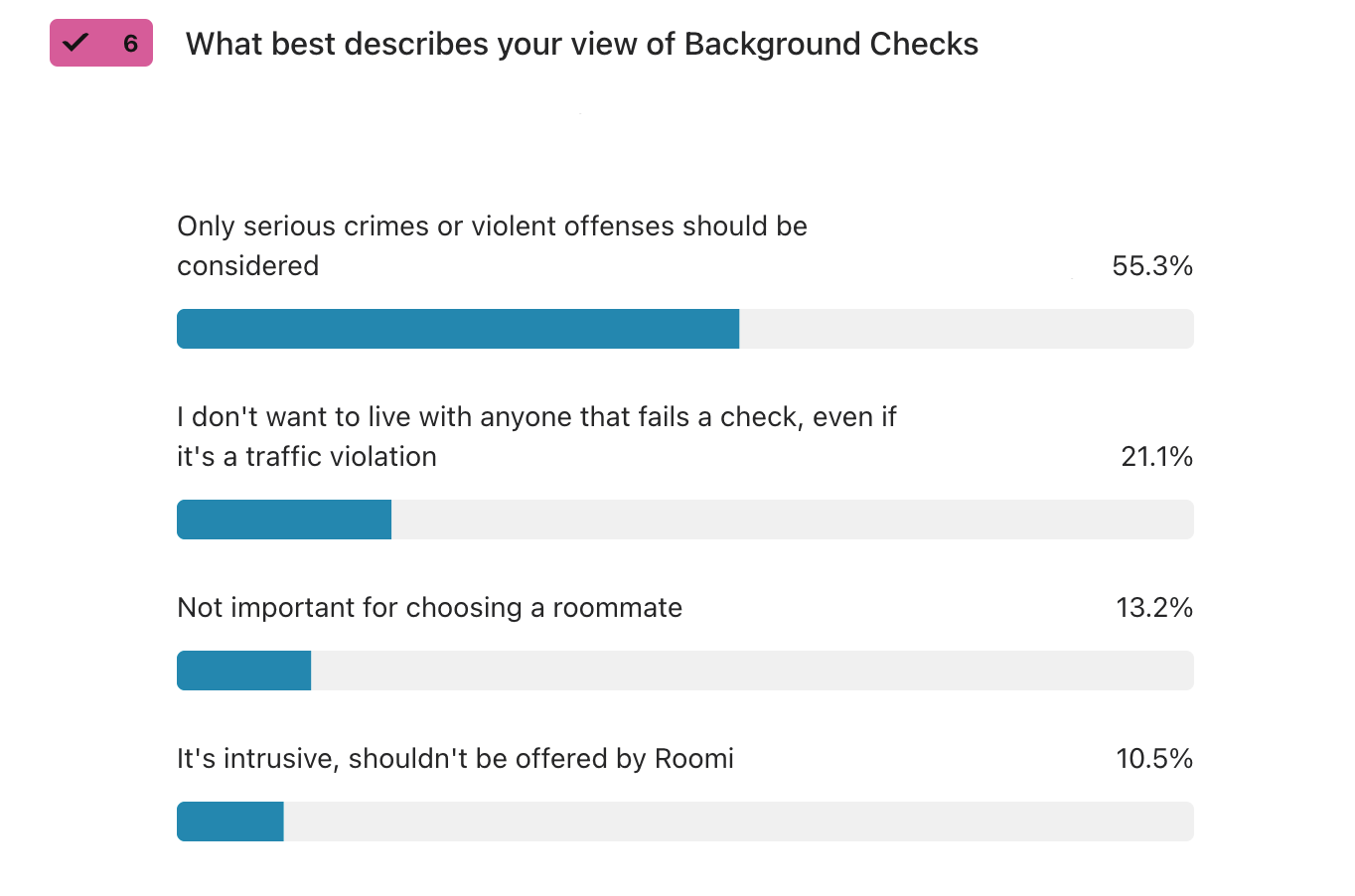Select 'Not important for choosing a roommate' answer

pos(429,607)
